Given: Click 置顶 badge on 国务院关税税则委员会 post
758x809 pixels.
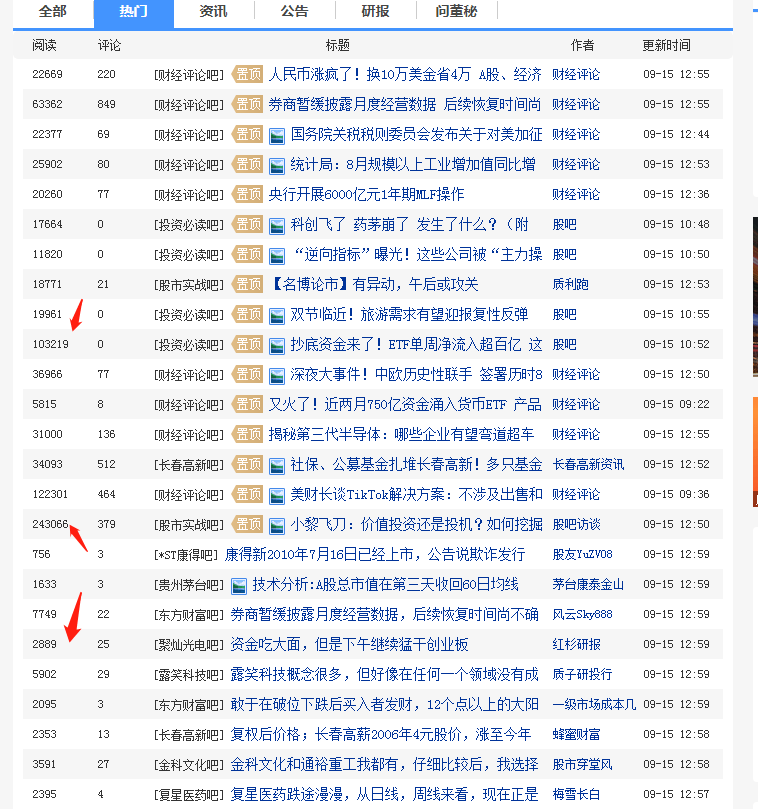Looking at the screenshot, I should click(x=248, y=134).
